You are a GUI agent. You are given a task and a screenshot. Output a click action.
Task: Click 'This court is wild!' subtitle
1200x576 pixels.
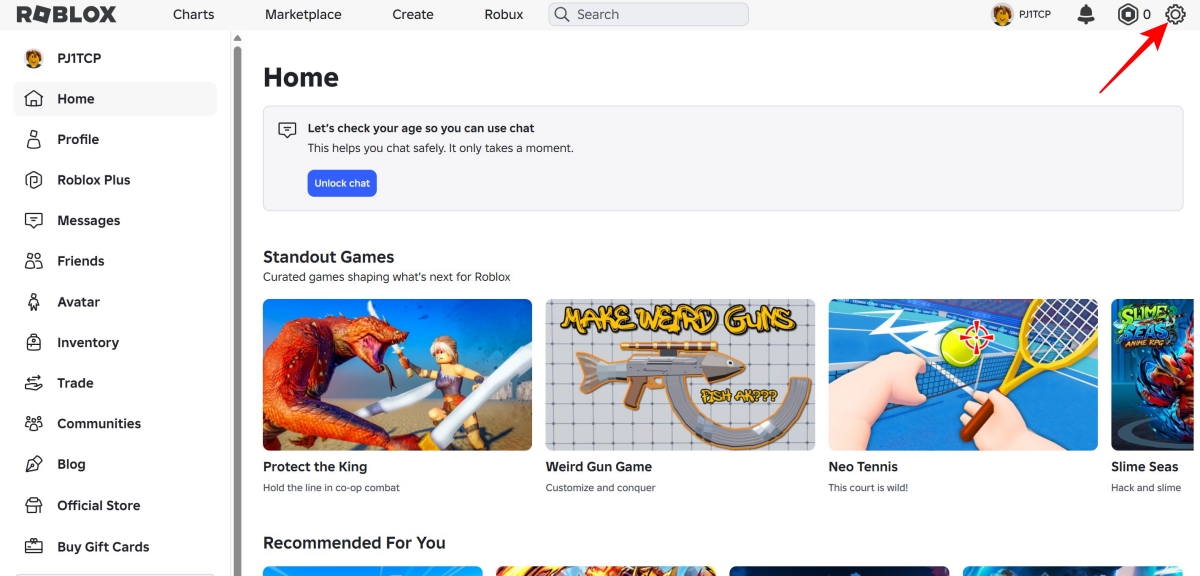point(868,488)
